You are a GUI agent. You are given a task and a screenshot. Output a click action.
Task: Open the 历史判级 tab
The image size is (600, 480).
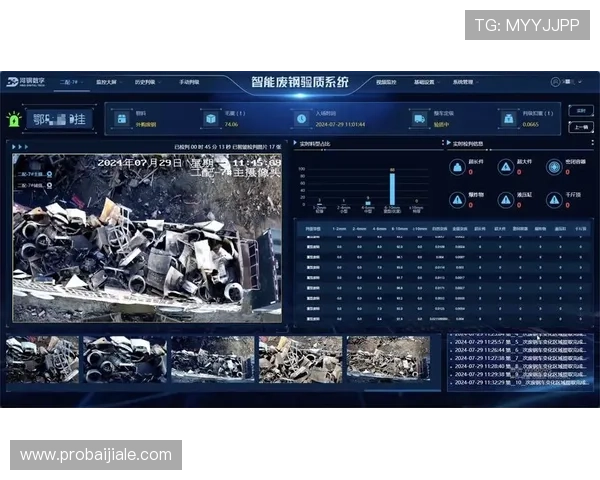(x=148, y=82)
